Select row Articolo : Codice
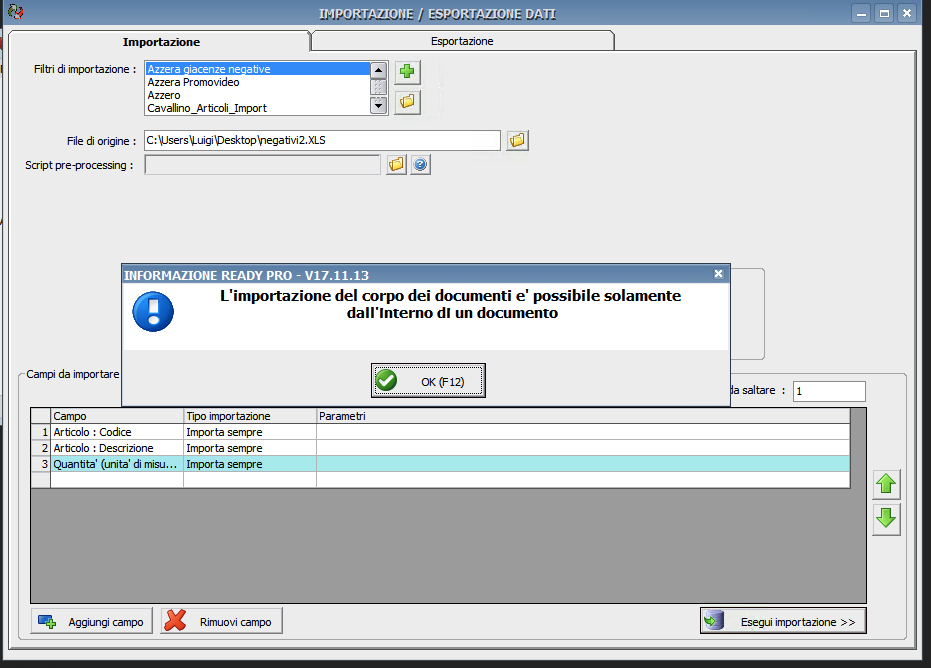 click(x=440, y=432)
